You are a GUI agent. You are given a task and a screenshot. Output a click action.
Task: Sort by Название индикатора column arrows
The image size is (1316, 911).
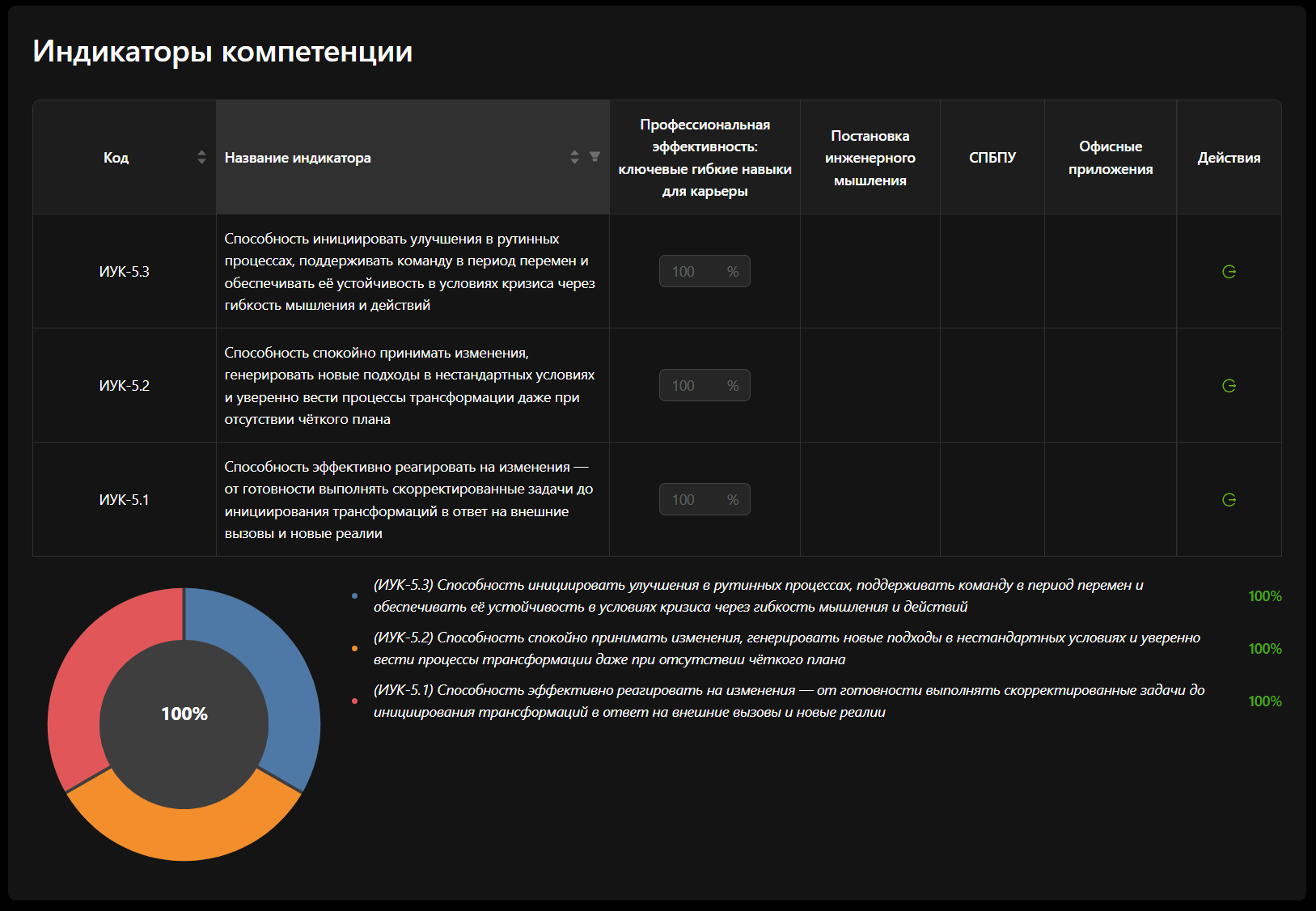point(574,157)
